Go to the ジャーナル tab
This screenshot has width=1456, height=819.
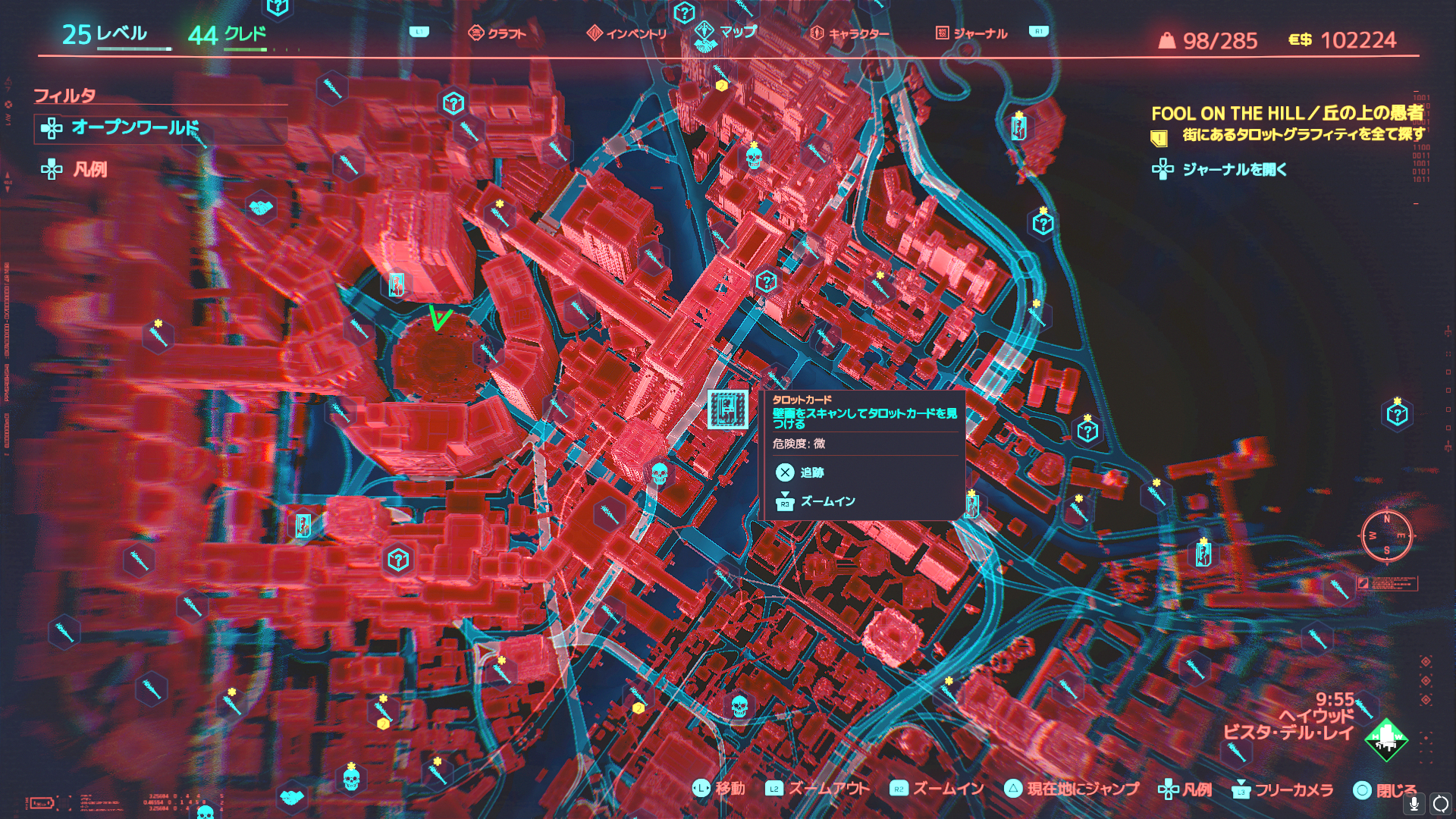click(x=971, y=33)
